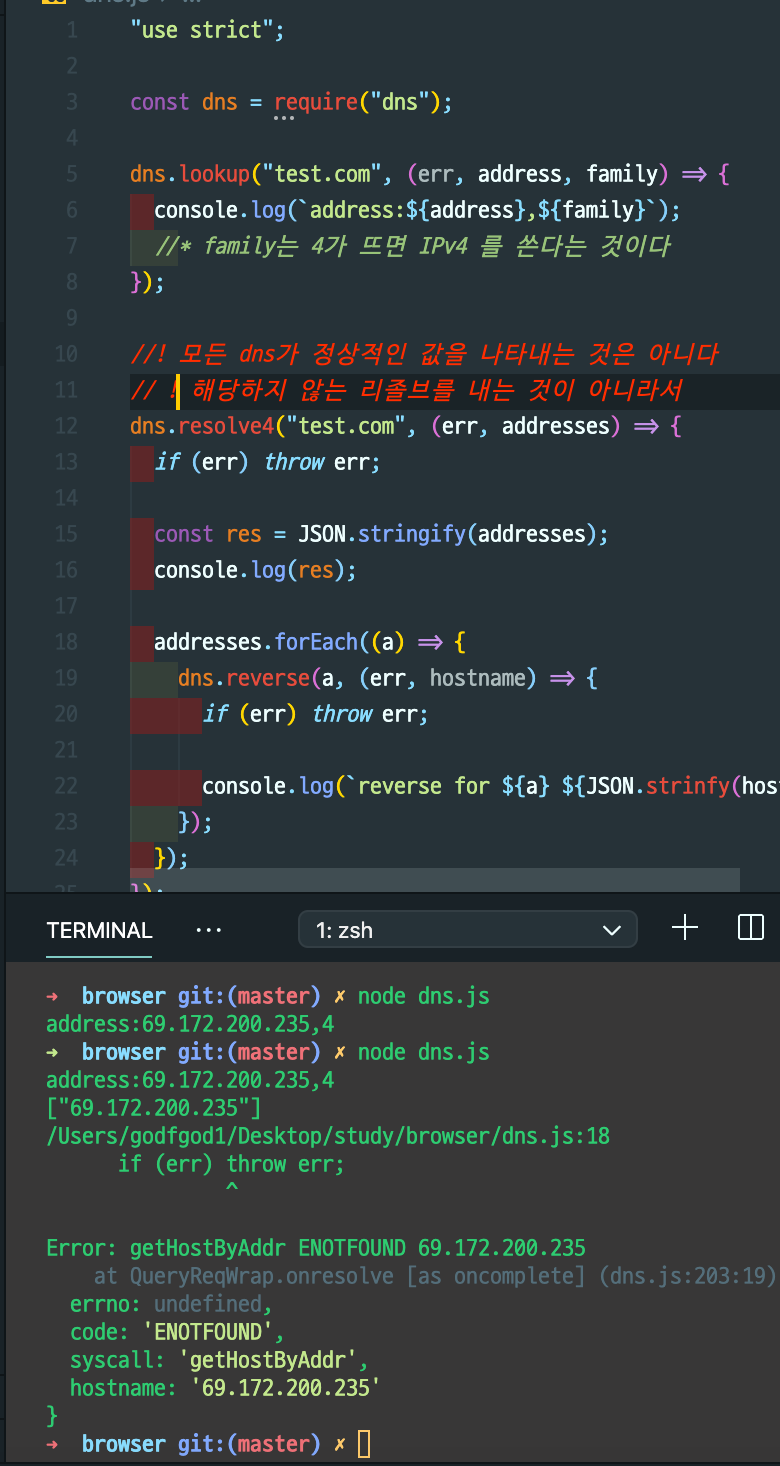Click dns.resolve4 on line 12
This screenshot has height=1466, width=780.
(x=202, y=426)
